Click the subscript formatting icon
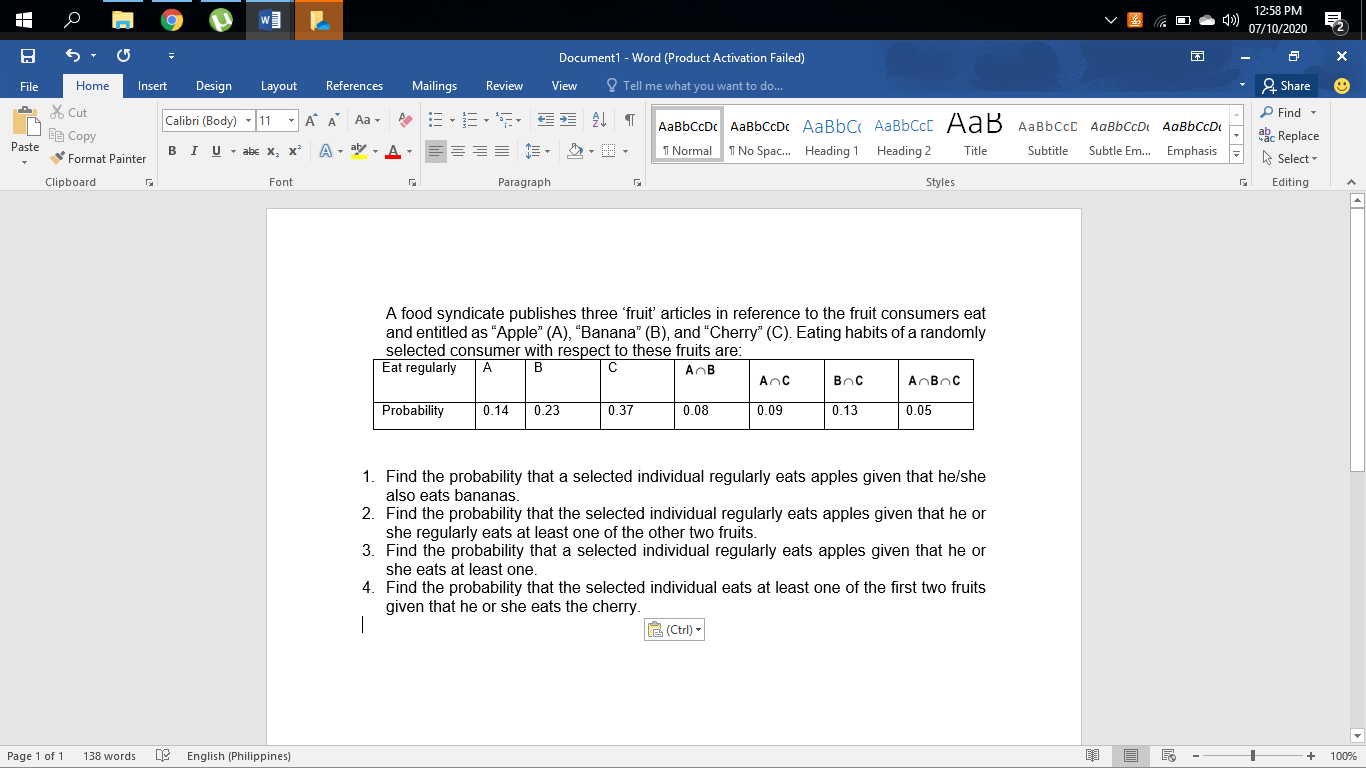 272,151
